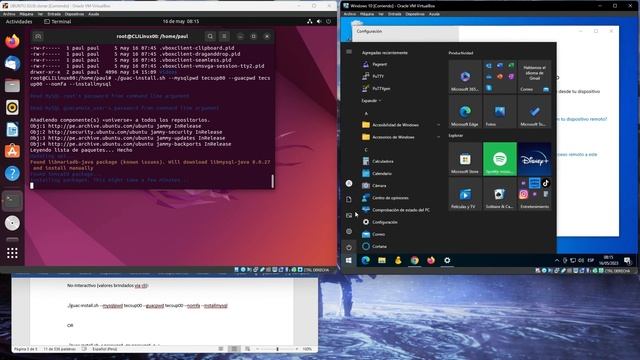Show applications grid in the Ubuntu dock

coord(12,253)
